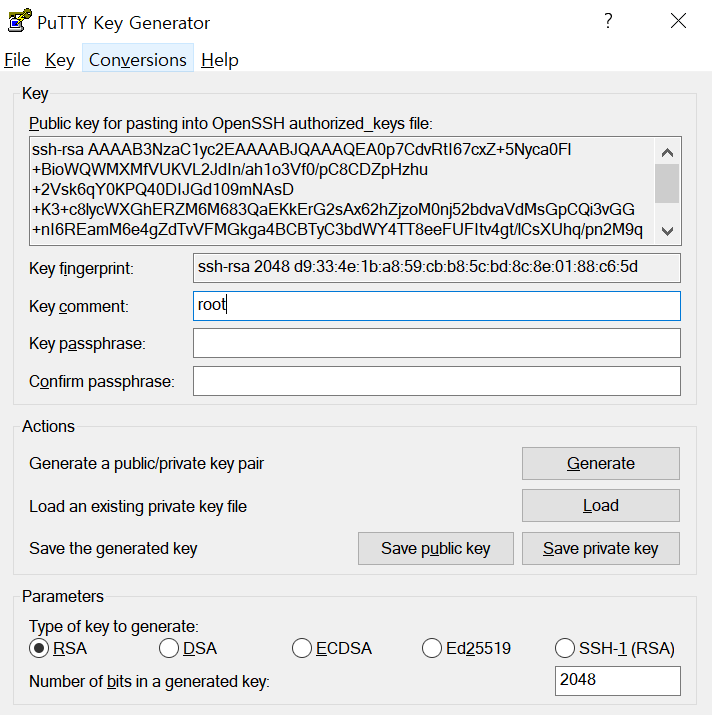Open the Key menu
The height and width of the screenshot is (715, 712).
click(x=60, y=60)
